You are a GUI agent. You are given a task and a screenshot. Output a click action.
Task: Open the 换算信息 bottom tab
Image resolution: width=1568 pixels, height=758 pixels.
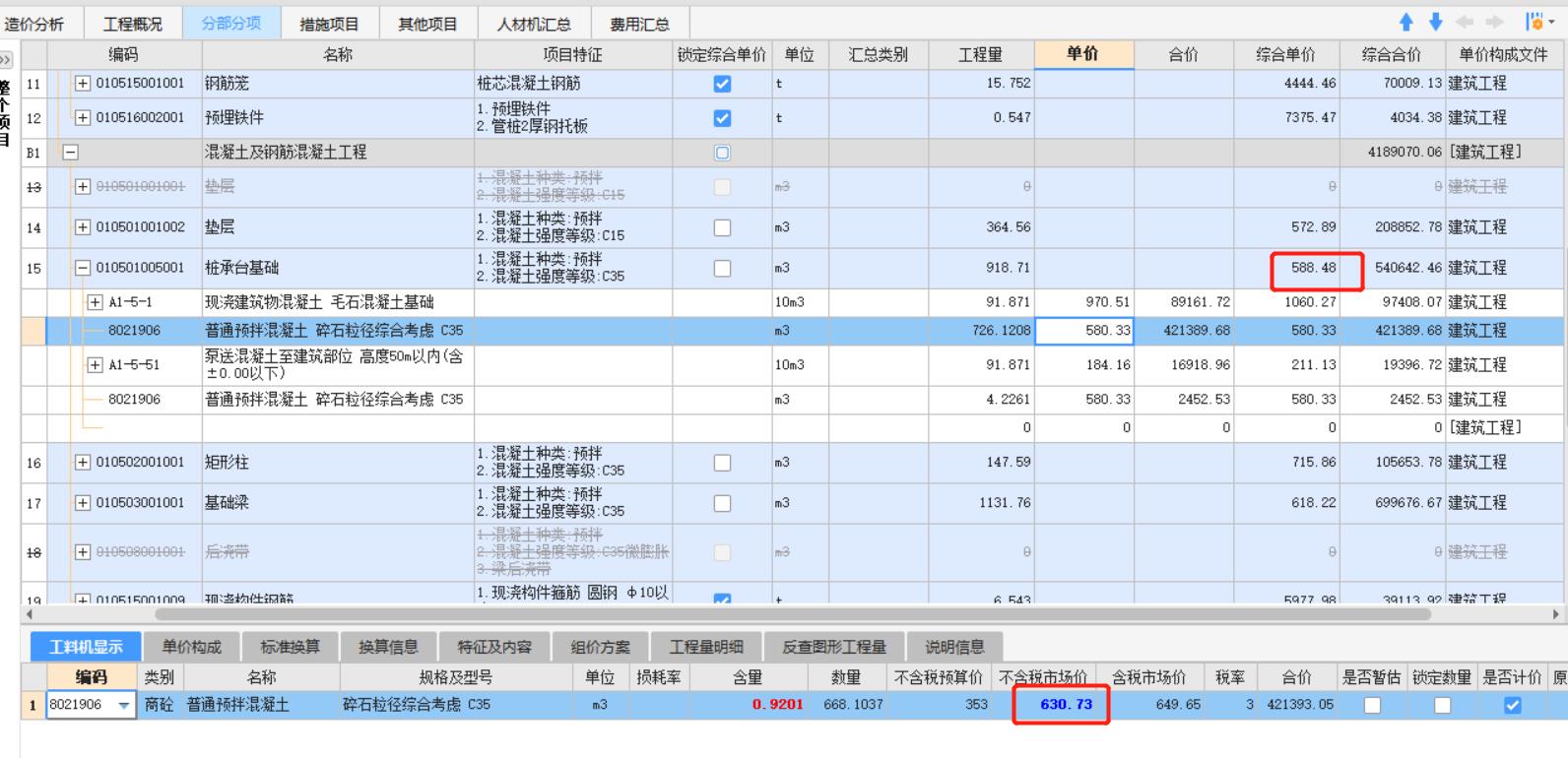tap(389, 647)
